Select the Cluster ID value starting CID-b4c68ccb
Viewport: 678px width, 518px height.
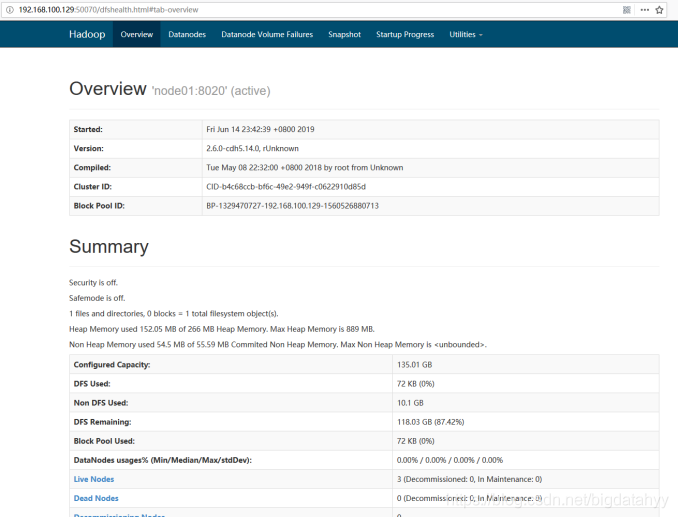[286, 186]
